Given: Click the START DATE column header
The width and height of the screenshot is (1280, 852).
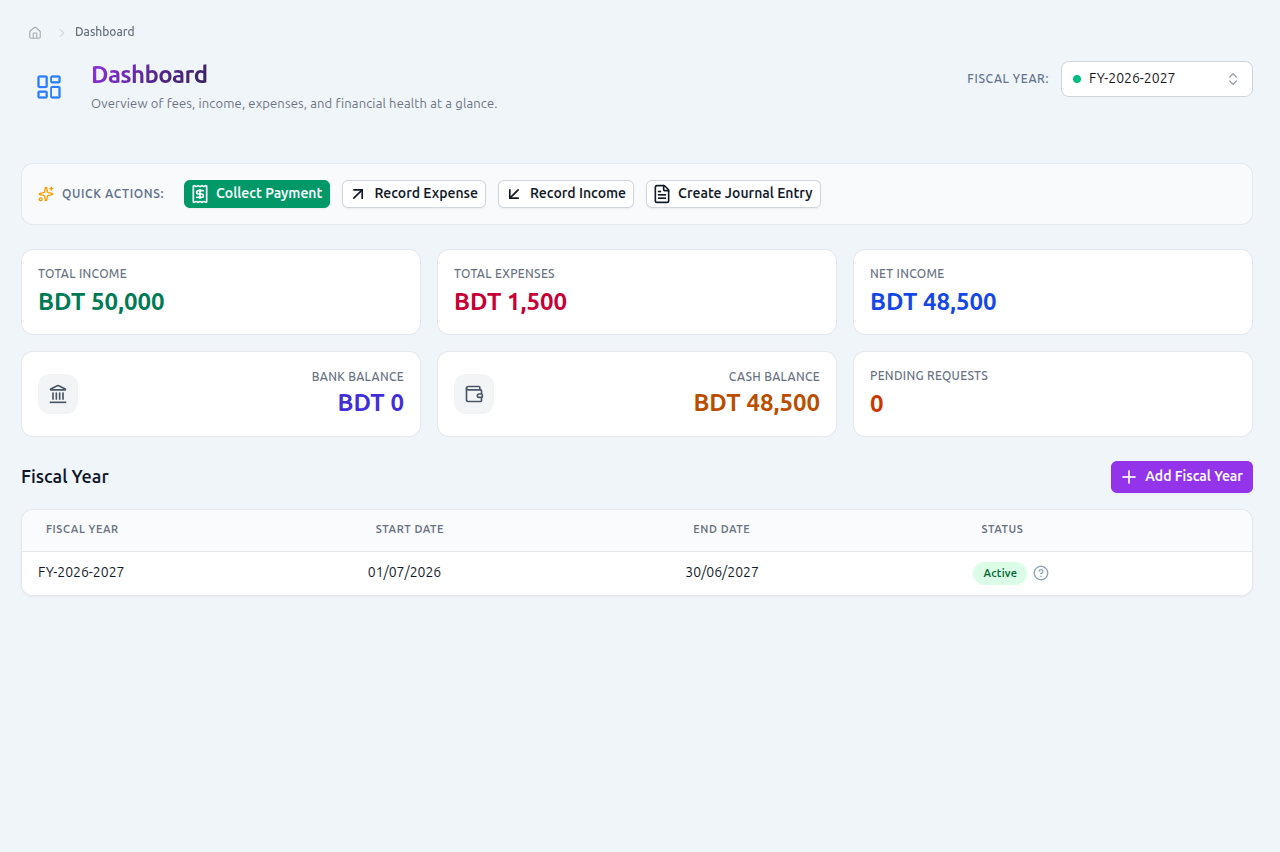Looking at the screenshot, I should point(409,529).
